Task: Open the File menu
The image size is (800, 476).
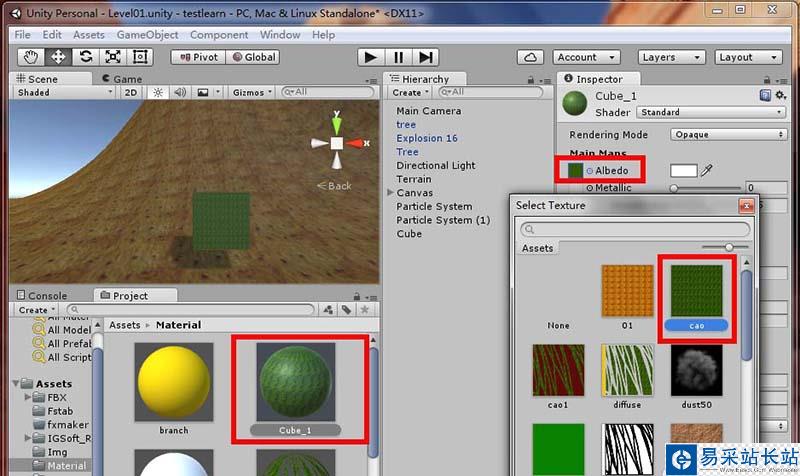Action: coord(22,35)
